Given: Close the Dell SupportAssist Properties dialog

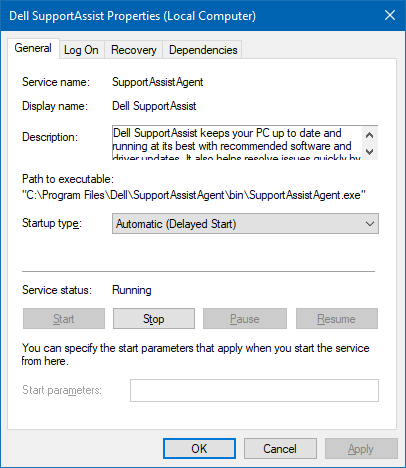Looking at the screenshot, I should tap(390, 15).
